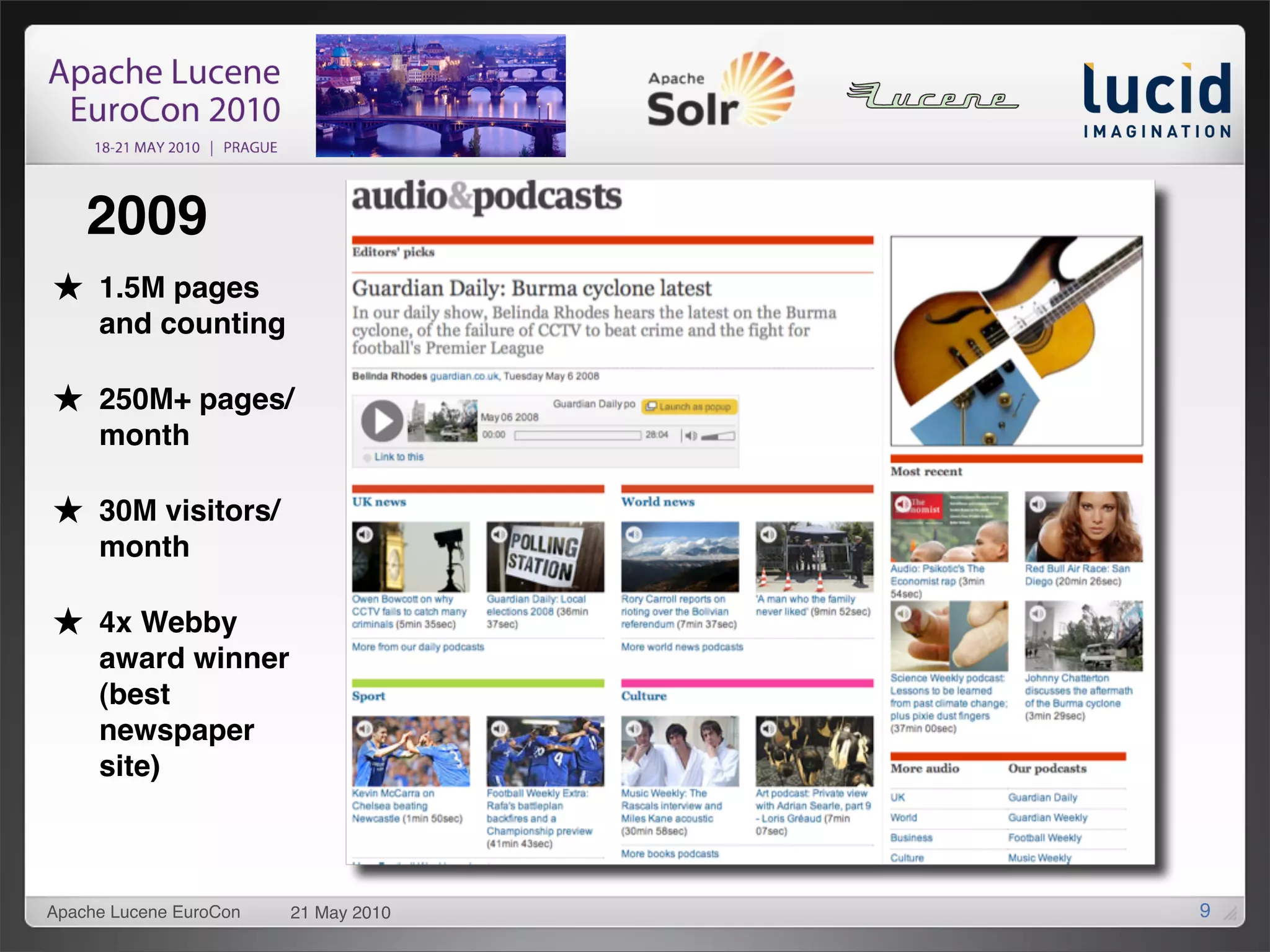Click audio icon on Economist rap thumbnail
The image size is (1270, 952).
(x=903, y=505)
